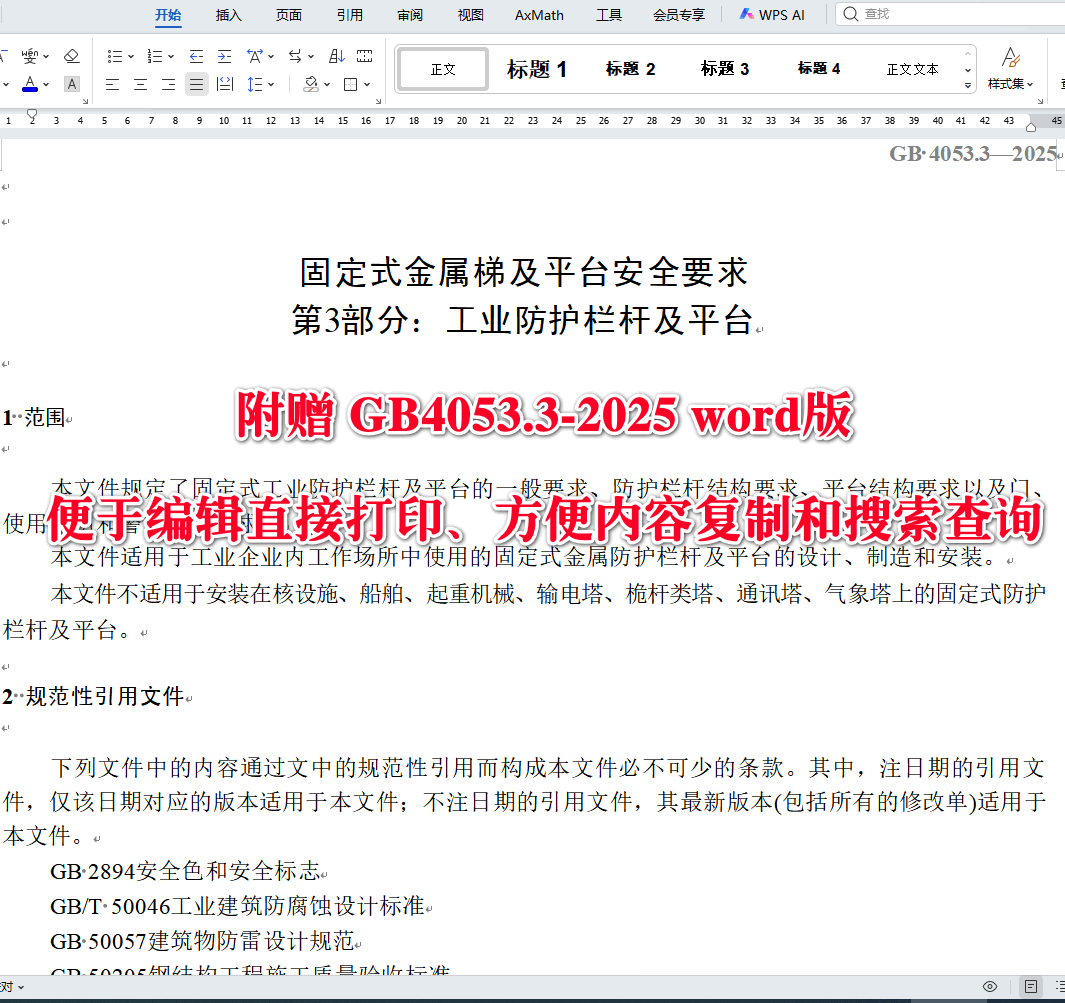1065x1003 pixels.
Task: Switch to the 插入 ribbon tab
Action: pos(228,15)
